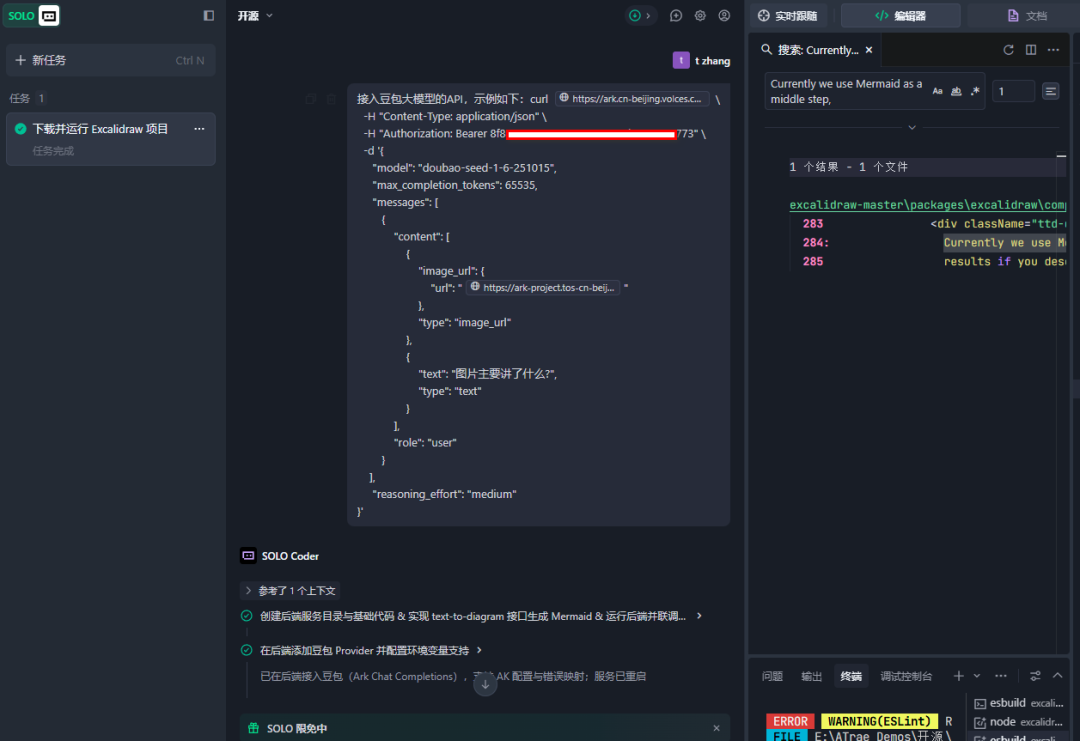Expand the search details chevron below the input

point(912,127)
